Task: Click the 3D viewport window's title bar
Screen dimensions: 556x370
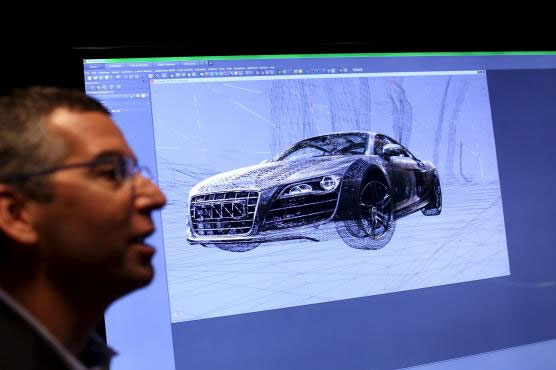Action: click(x=317, y=77)
